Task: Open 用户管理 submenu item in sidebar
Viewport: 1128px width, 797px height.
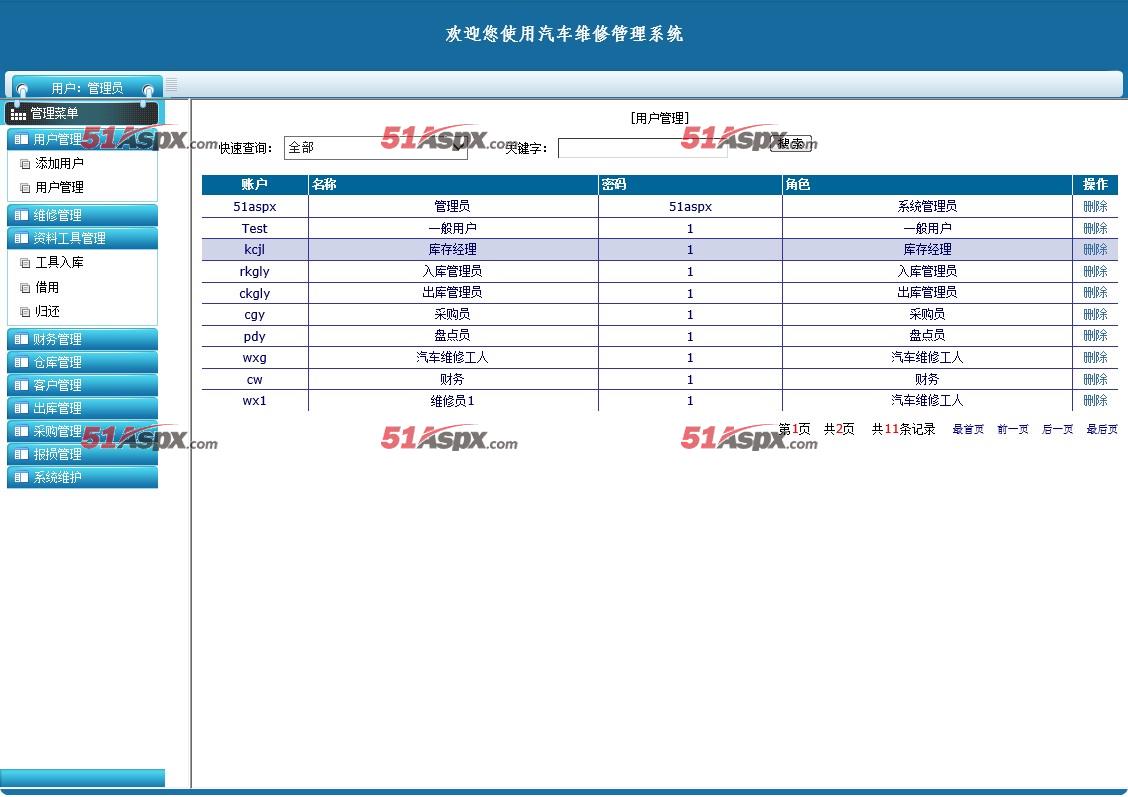Action: point(59,187)
